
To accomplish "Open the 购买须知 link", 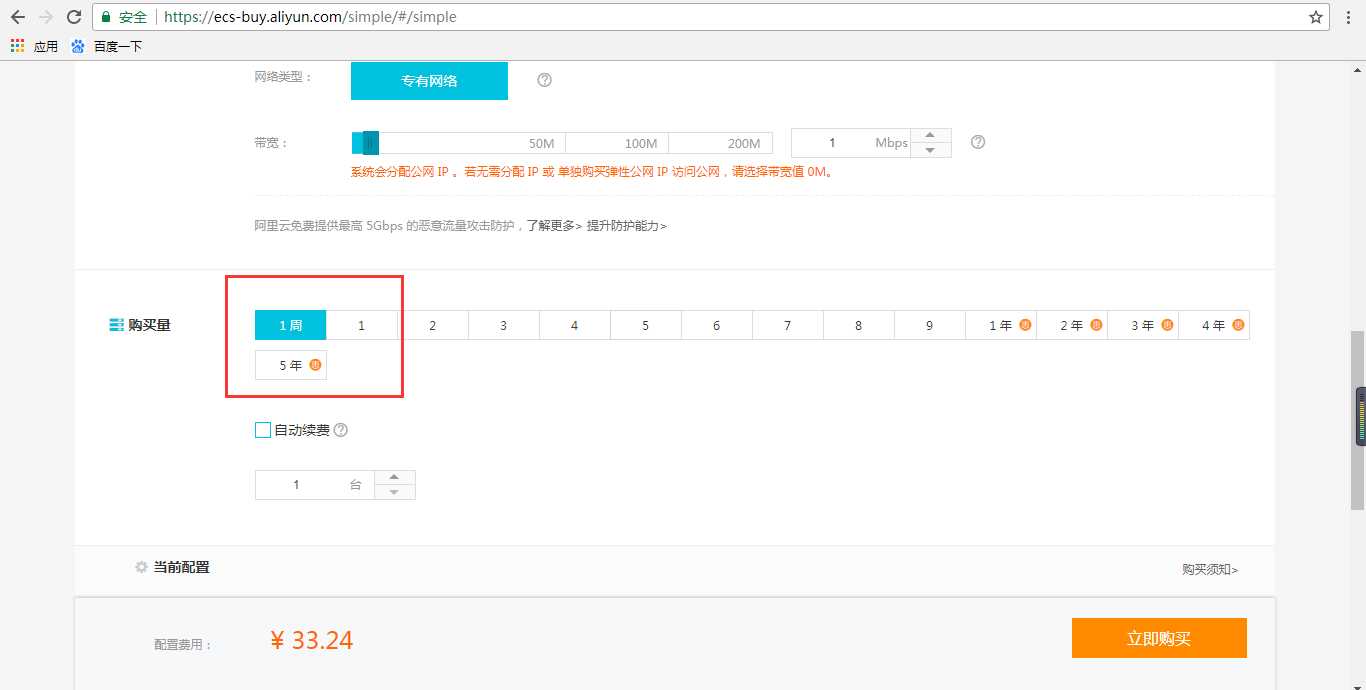I will [x=1210, y=569].
